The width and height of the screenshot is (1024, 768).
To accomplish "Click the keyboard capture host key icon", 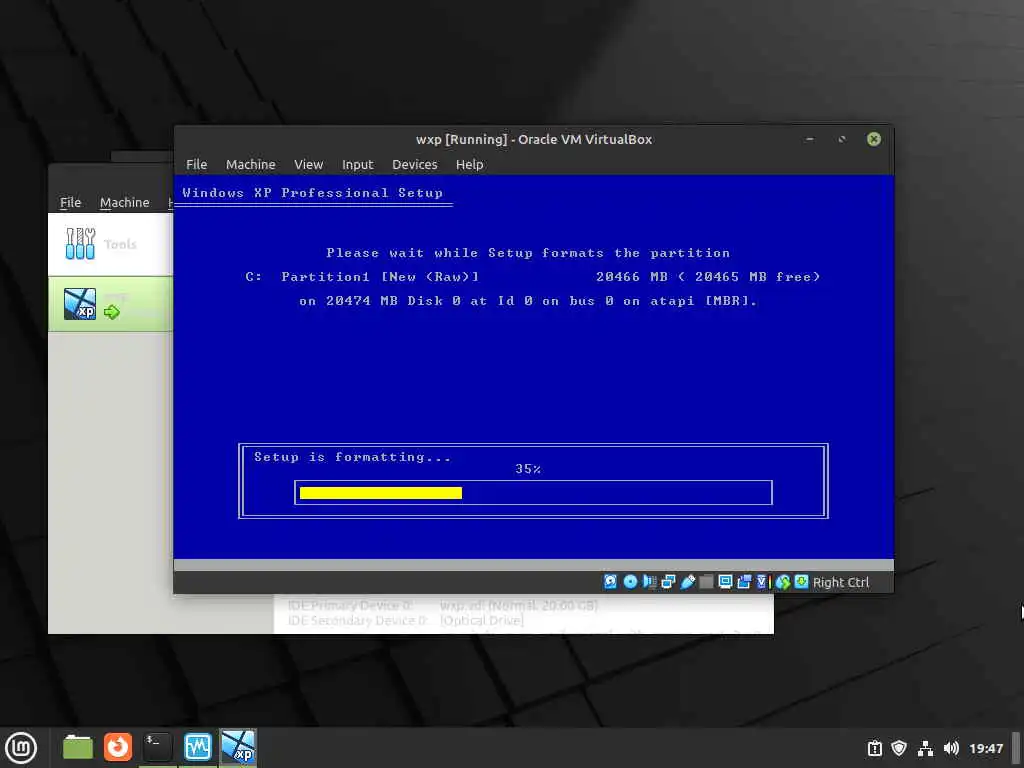I will [x=801, y=581].
